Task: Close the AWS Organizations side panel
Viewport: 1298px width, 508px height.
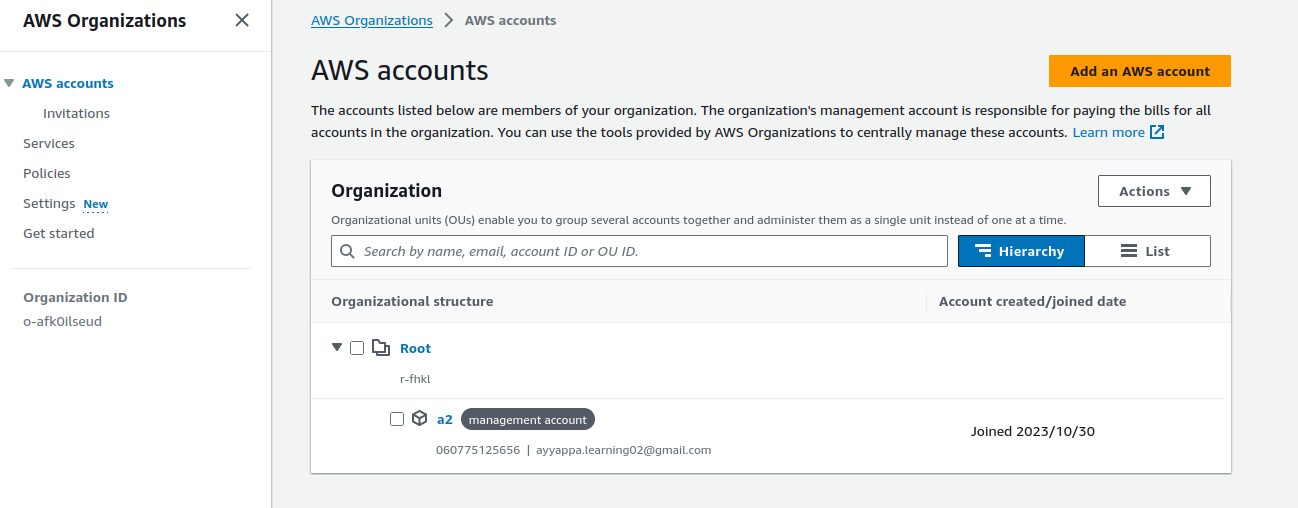Action: pos(242,20)
